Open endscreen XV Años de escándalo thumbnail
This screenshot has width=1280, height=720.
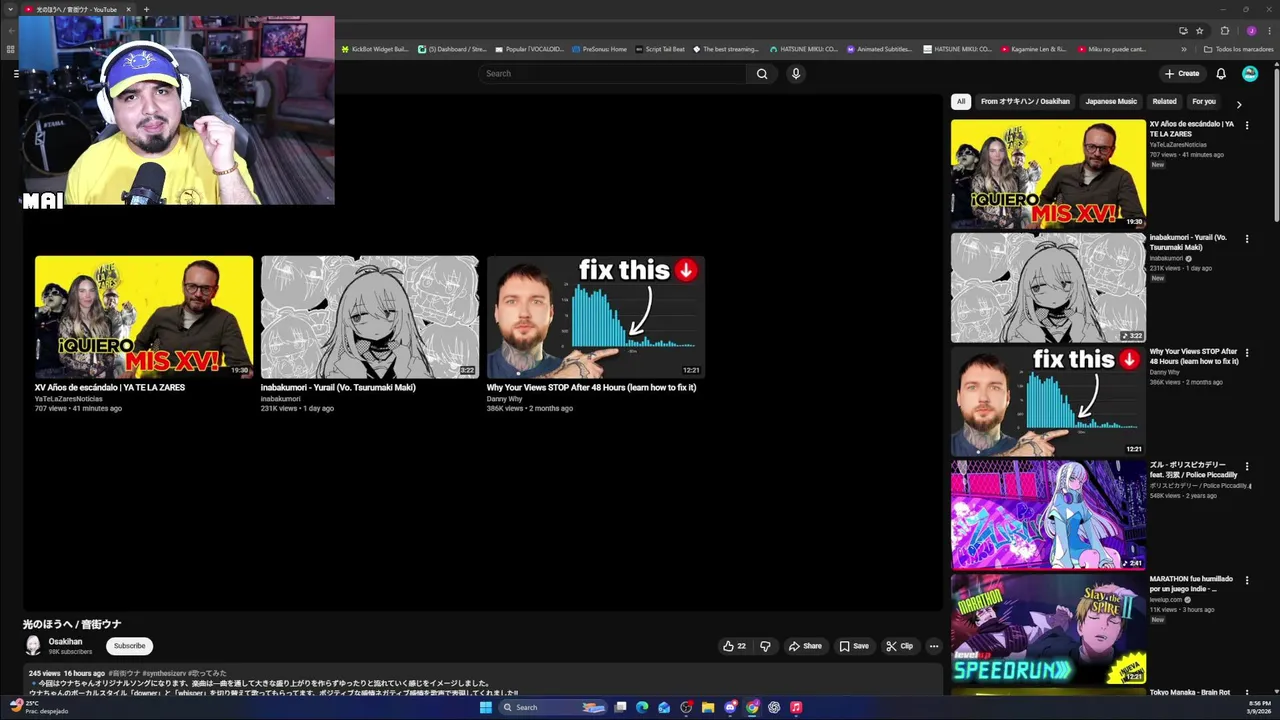pos(144,317)
